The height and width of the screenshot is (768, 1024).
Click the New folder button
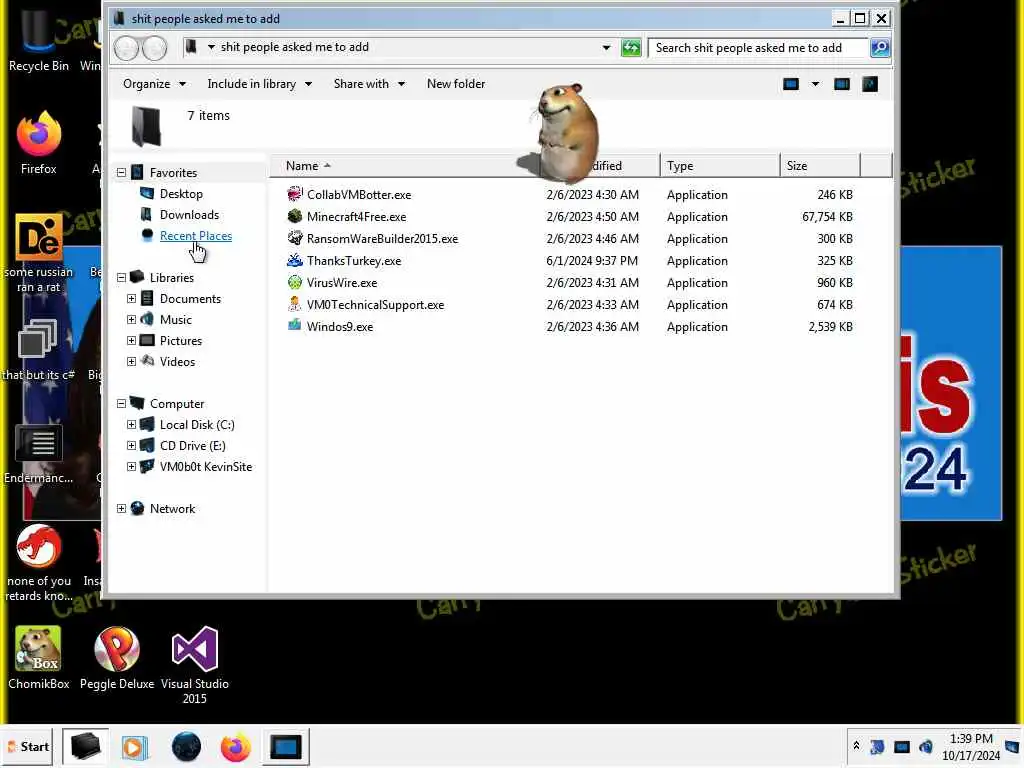(x=456, y=84)
